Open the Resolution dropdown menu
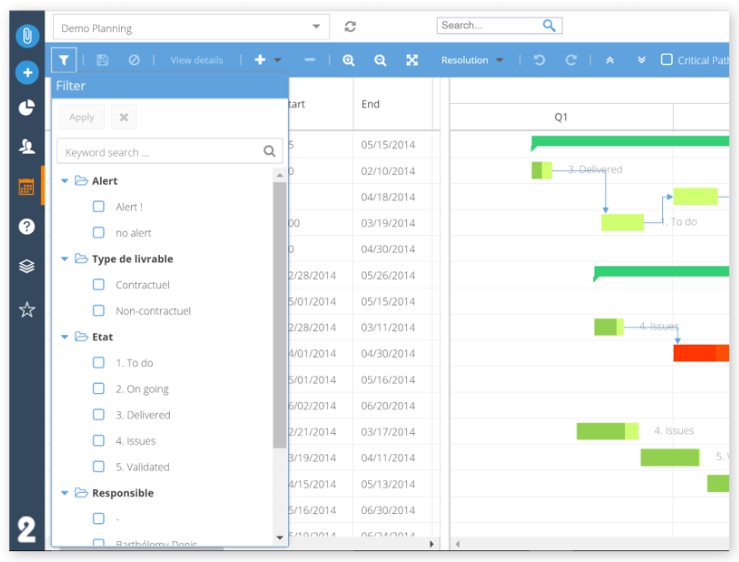The width and height of the screenshot is (739, 562). (x=472, y=60)
